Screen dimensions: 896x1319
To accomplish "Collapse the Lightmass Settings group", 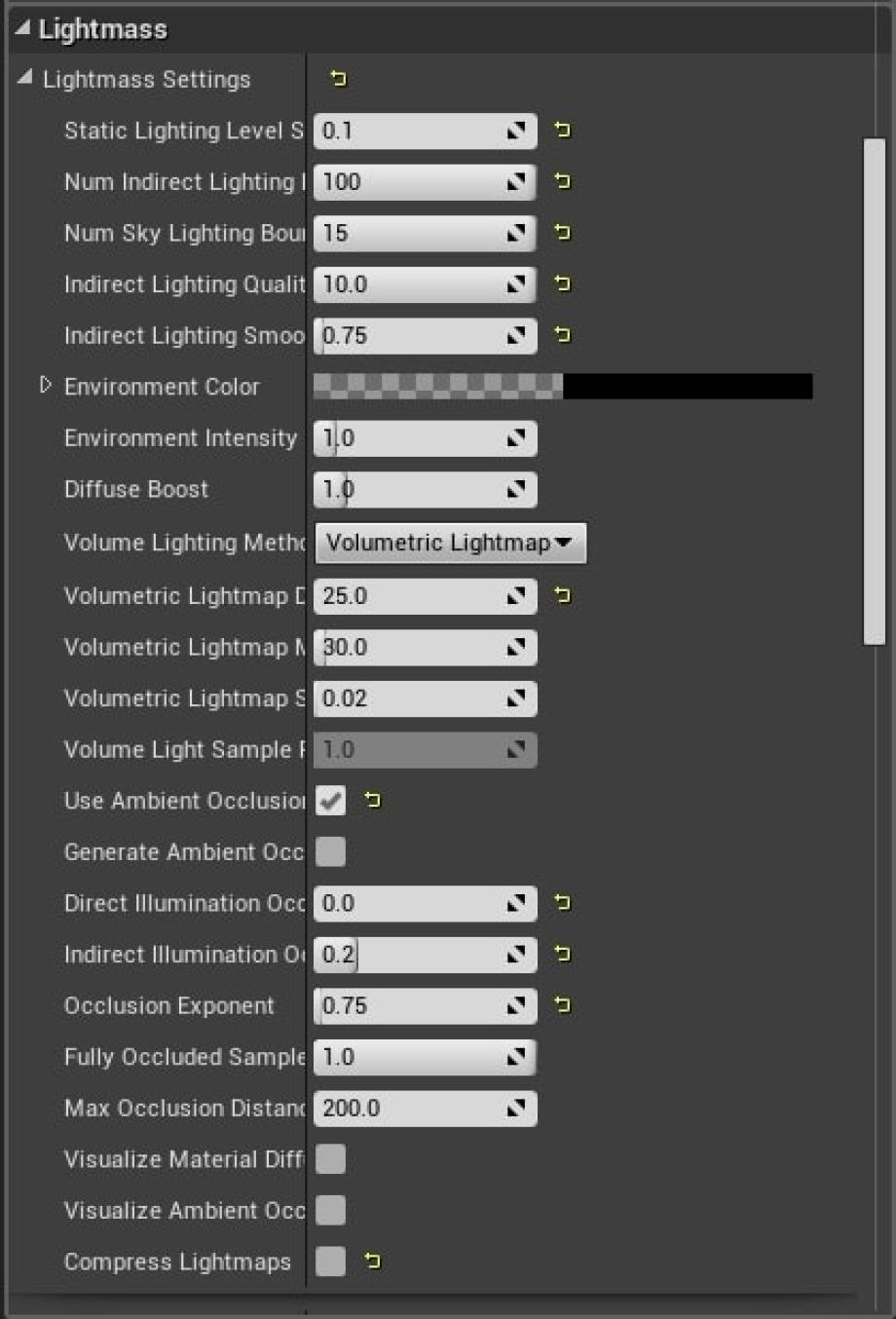I will (x=25, y=78).
